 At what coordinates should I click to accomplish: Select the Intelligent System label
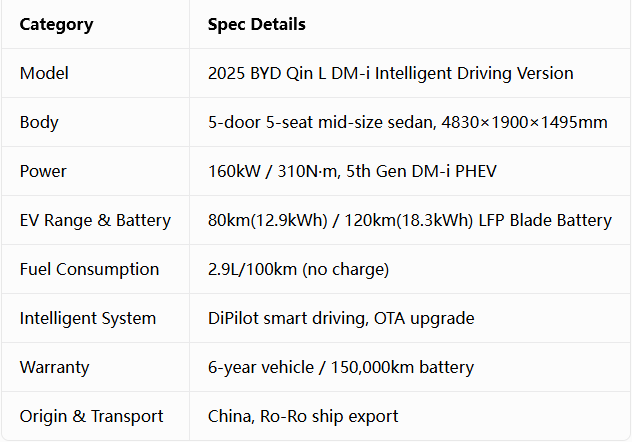[x=88, y=318]
